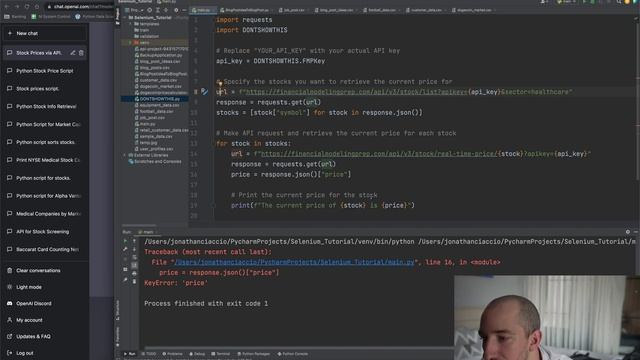Pin the Run tab
This screenshot has width=640, height=360.
click(x=125, y=280)
